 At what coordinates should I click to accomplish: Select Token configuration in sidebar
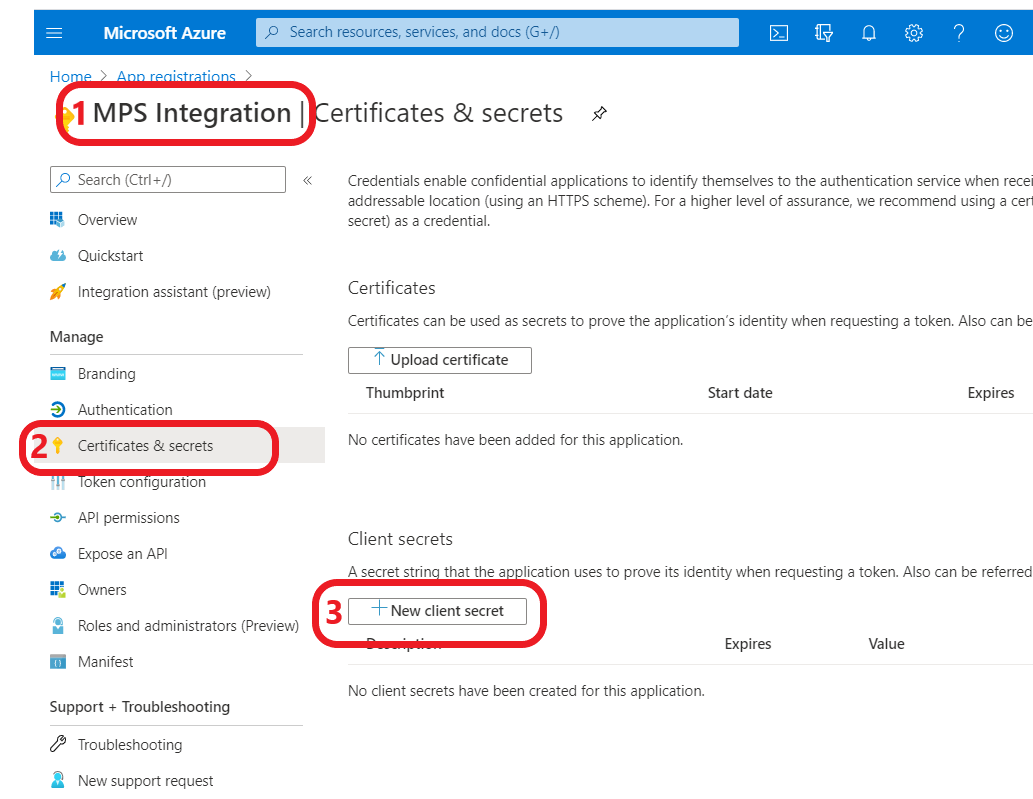[x=141, y=482]
